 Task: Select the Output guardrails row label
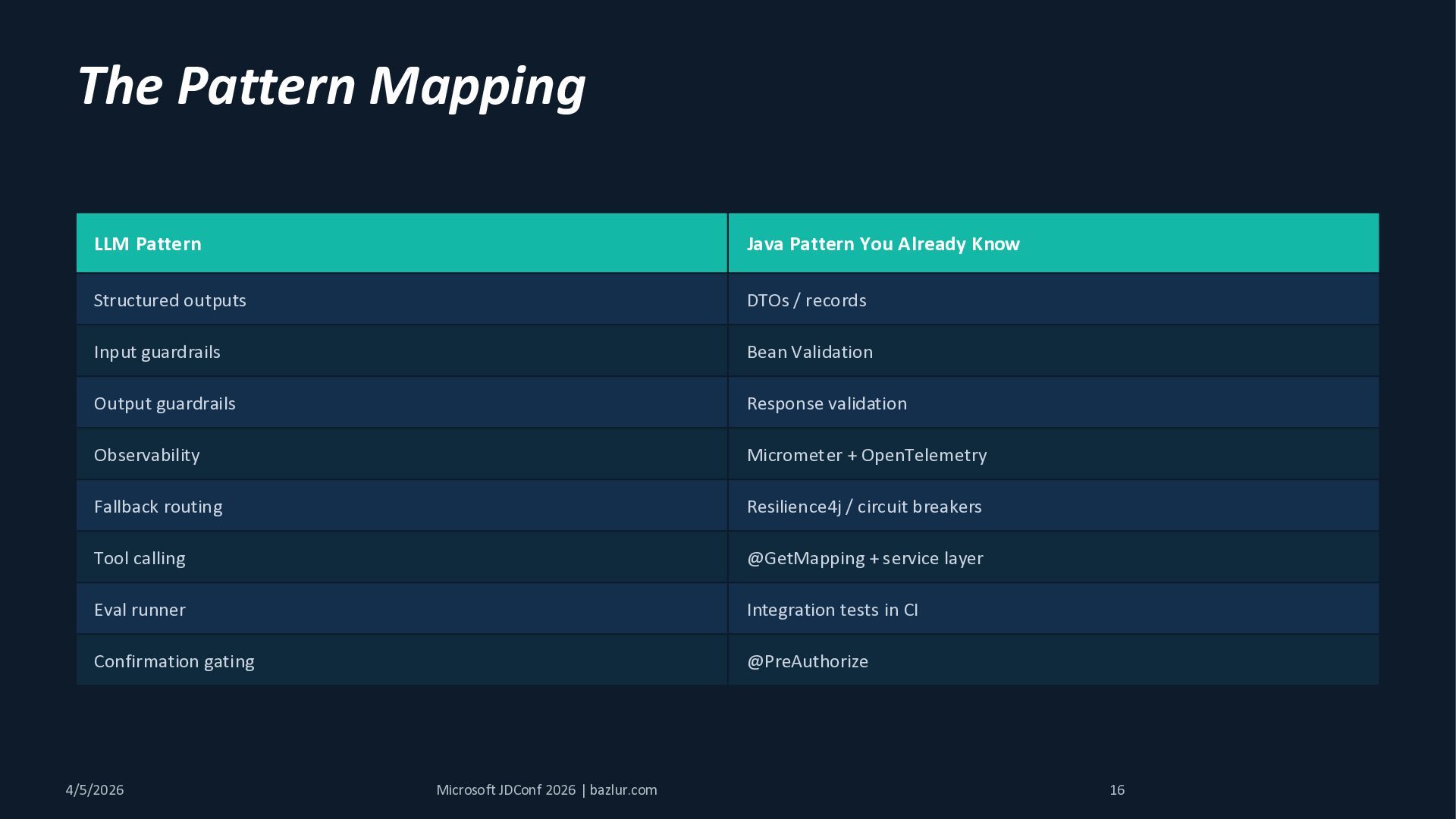point(165,403)
